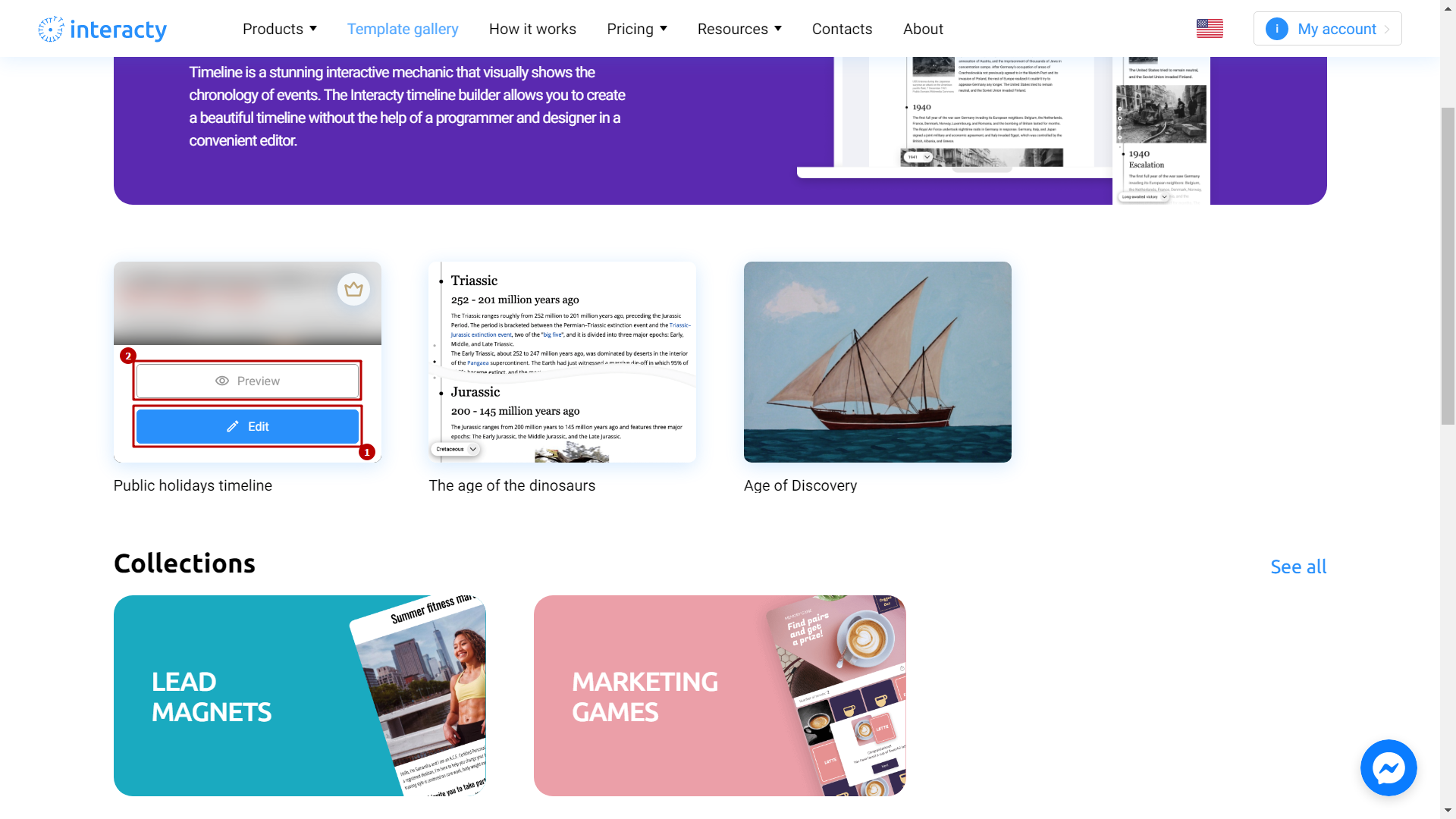Select the Template gallery tab

(x=402, y=29)
